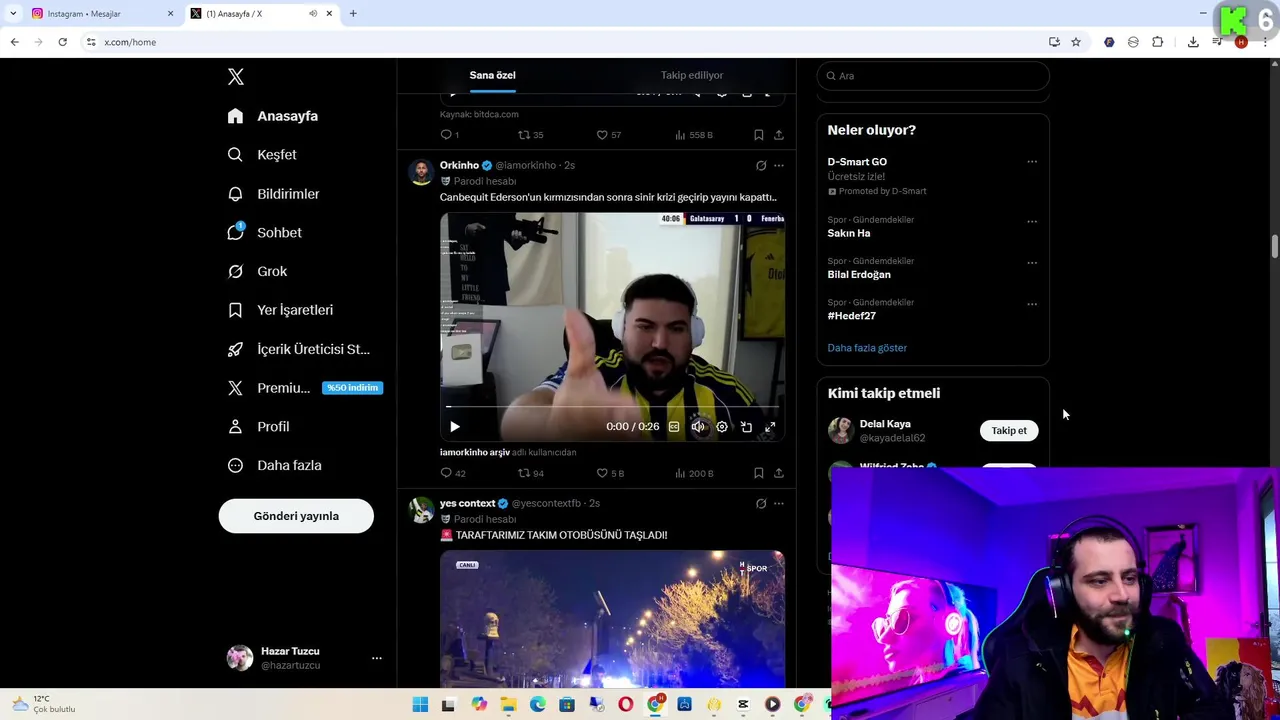Open Sohbet messages
Viewport: 1280px width, 720px height.
point(264,232)
